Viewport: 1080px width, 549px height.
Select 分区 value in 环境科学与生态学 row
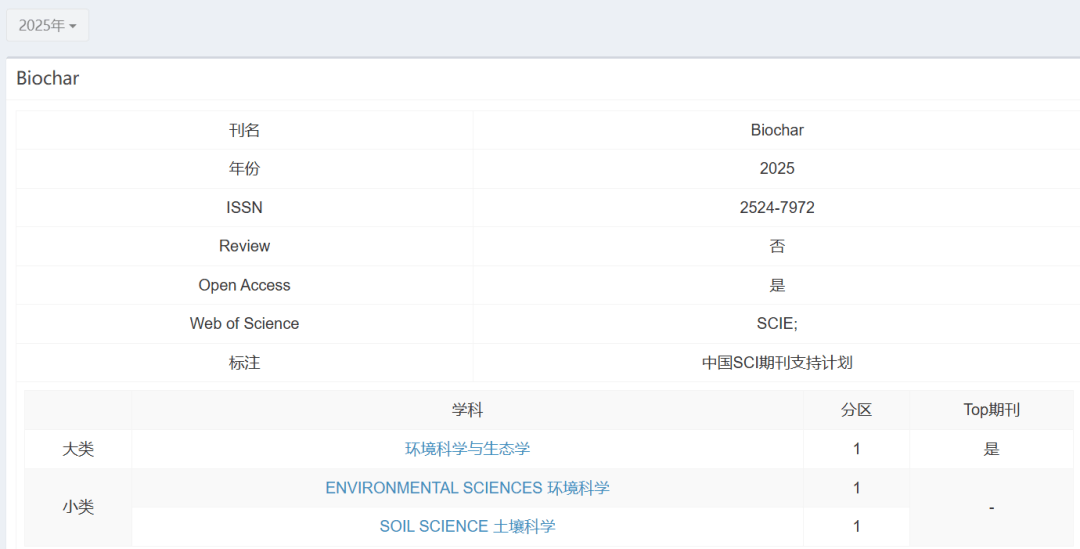coord(856,449)
